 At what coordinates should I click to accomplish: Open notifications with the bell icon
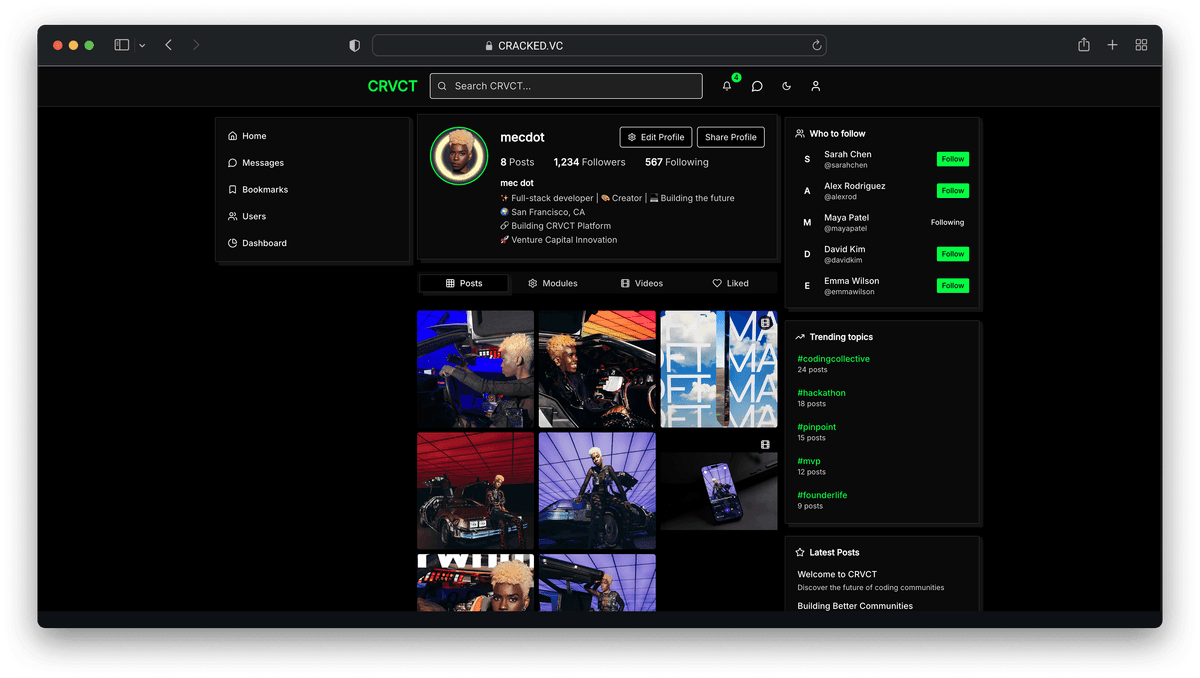tap(727, 86)
